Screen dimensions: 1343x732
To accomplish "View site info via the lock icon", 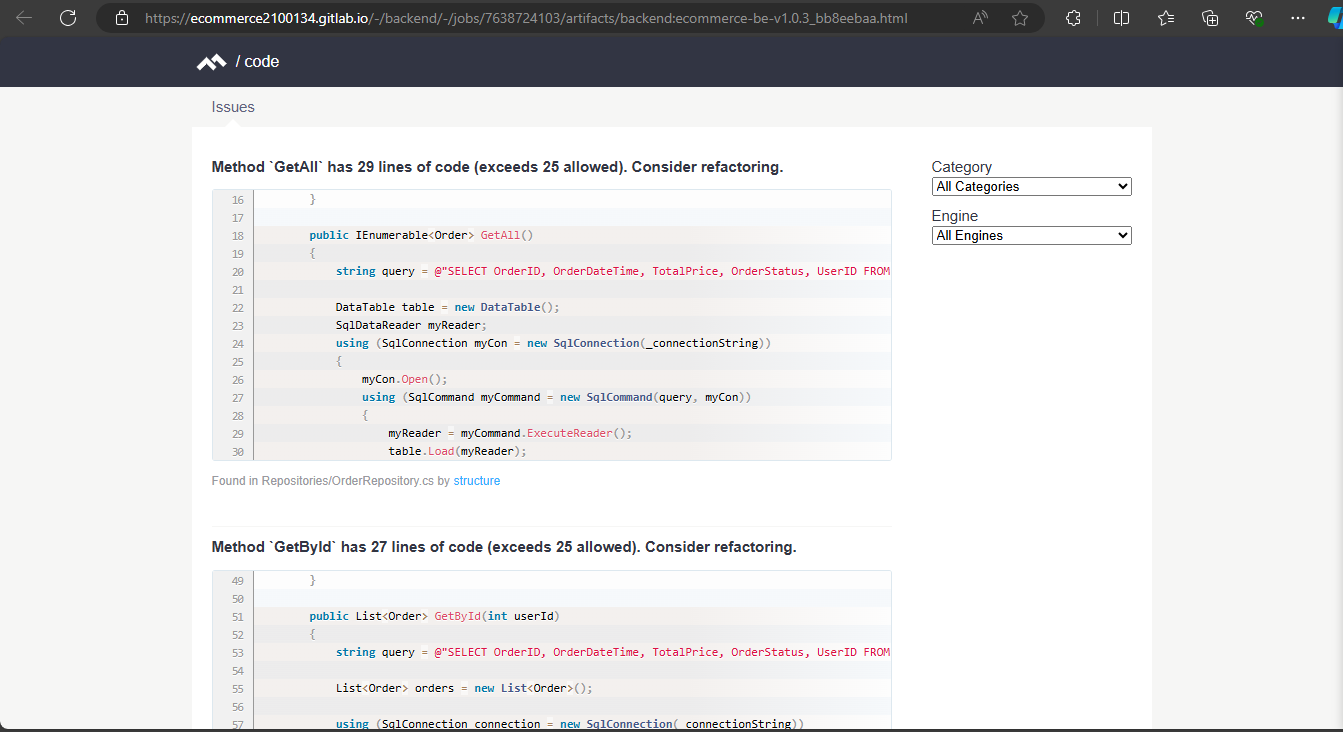I will tap(122, 18).
